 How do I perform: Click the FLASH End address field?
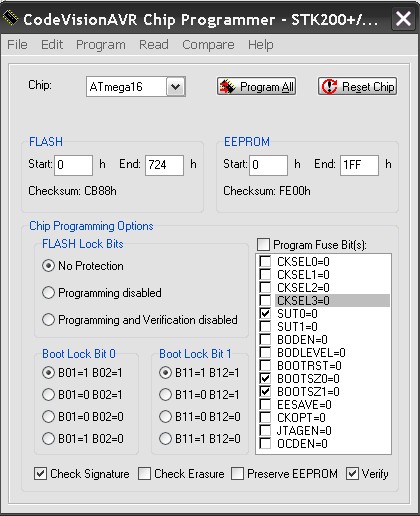point(164,165)
